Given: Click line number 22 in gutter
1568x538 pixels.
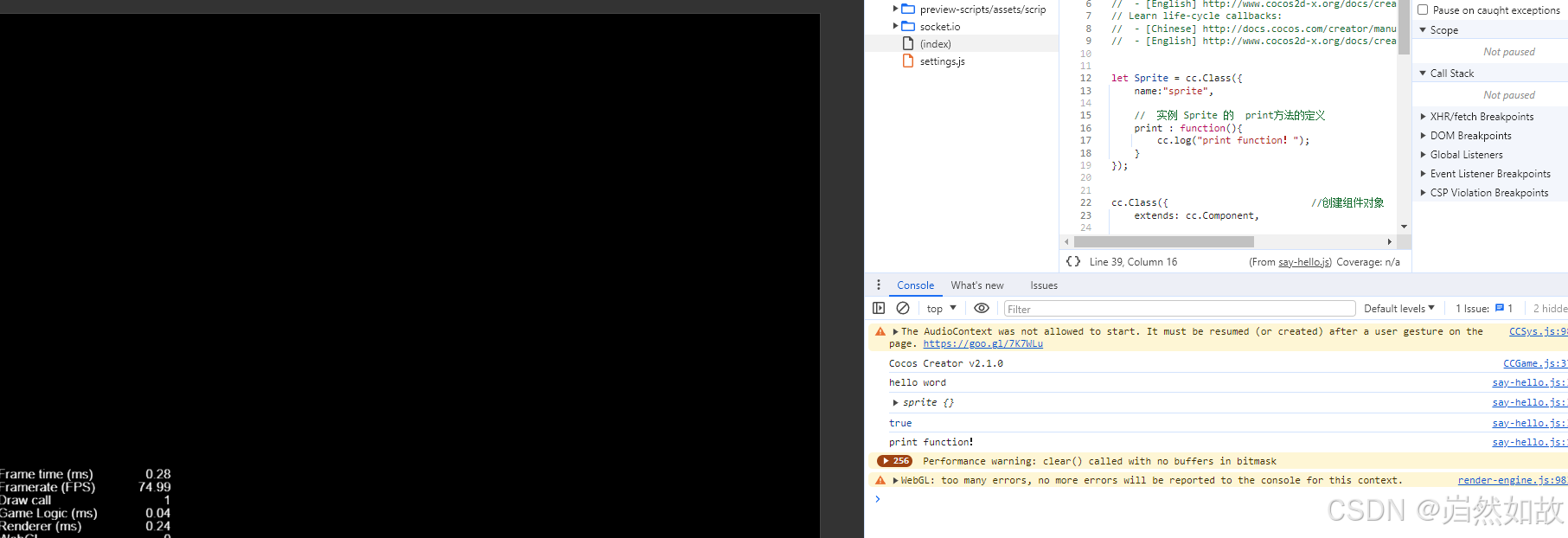Looking at the screenshot, I should [x=1085, y=202].
